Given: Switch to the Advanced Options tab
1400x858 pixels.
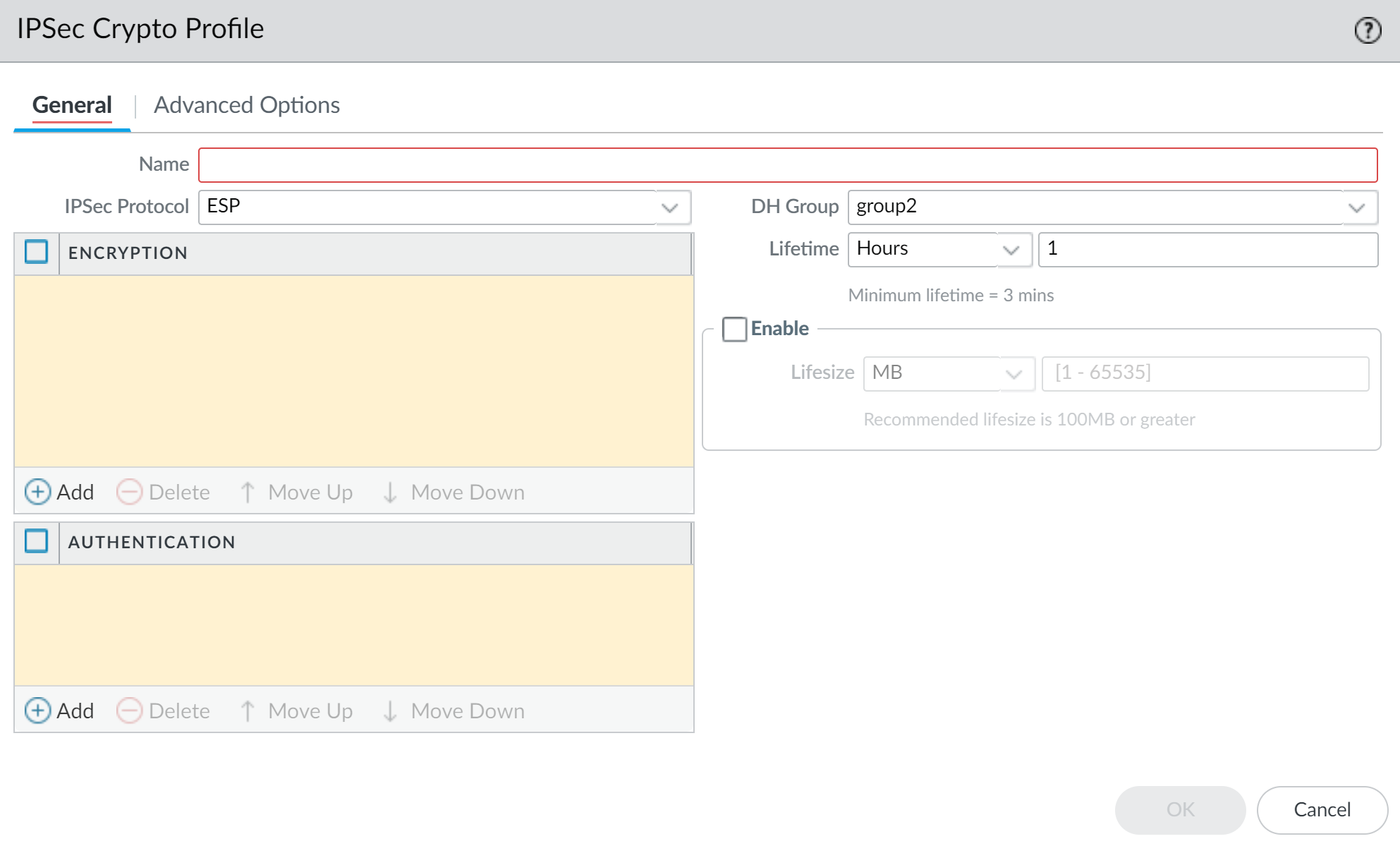Looking at the screenshot, I should click(x=247, y=105).
